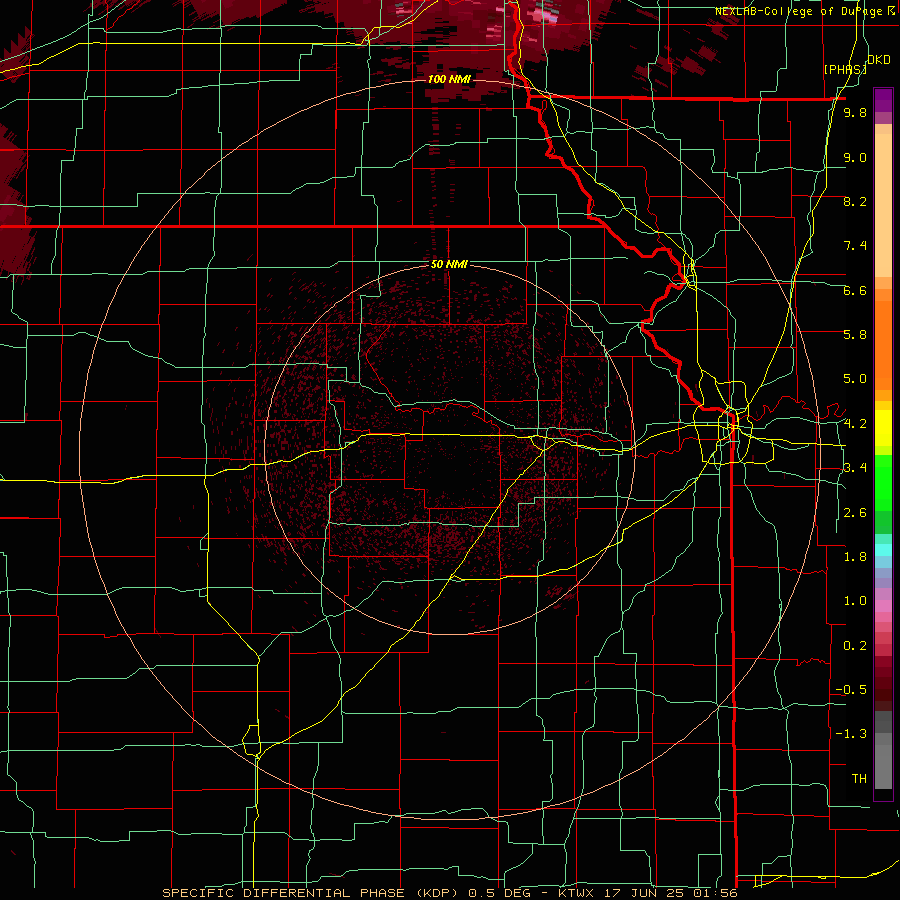The width and height of the screenshot is (900, 900).
Task: Click the "DKD" unit label
Action: [879, 60]
